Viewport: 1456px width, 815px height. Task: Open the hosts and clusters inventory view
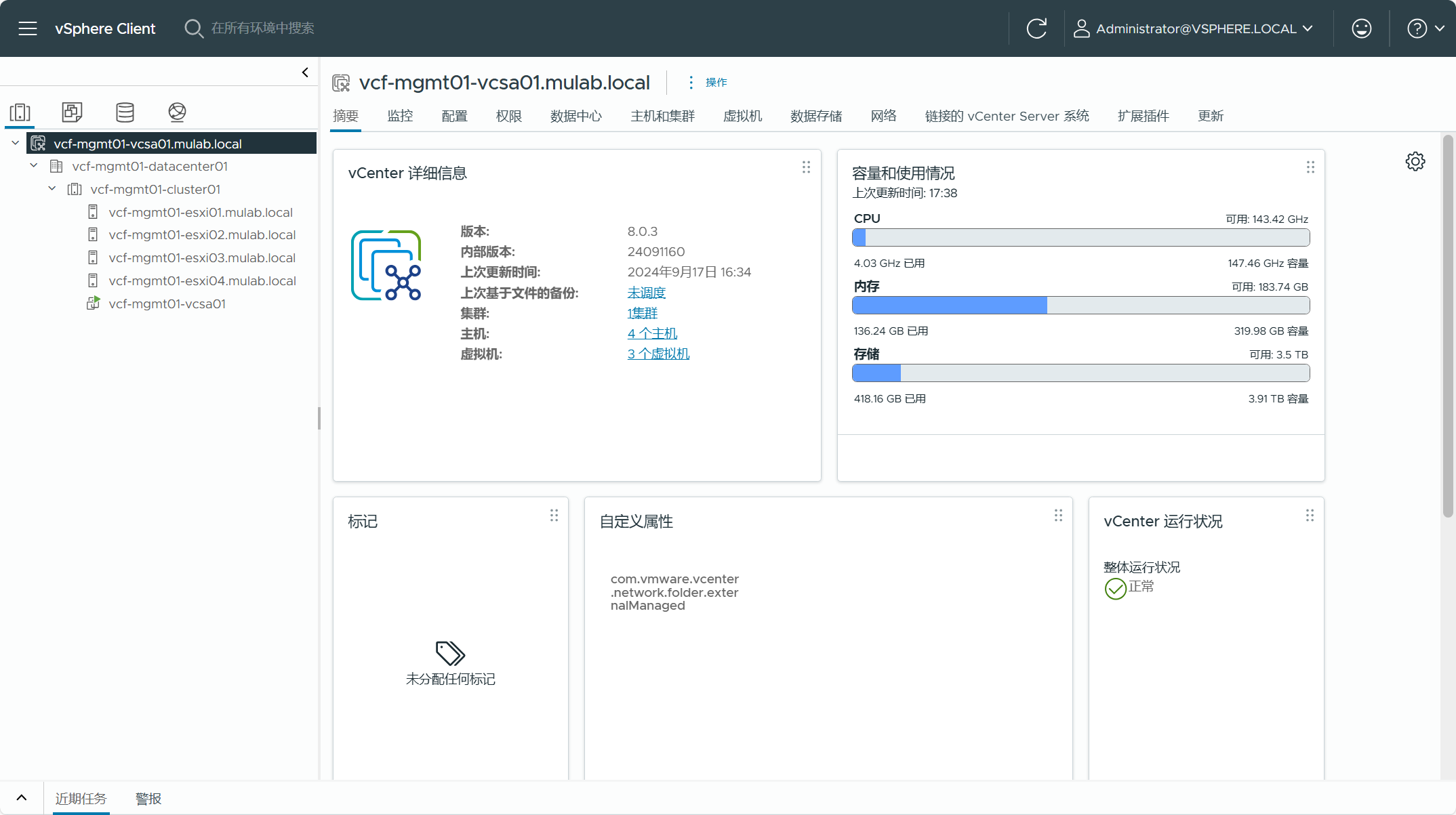[x=20, y=112]
